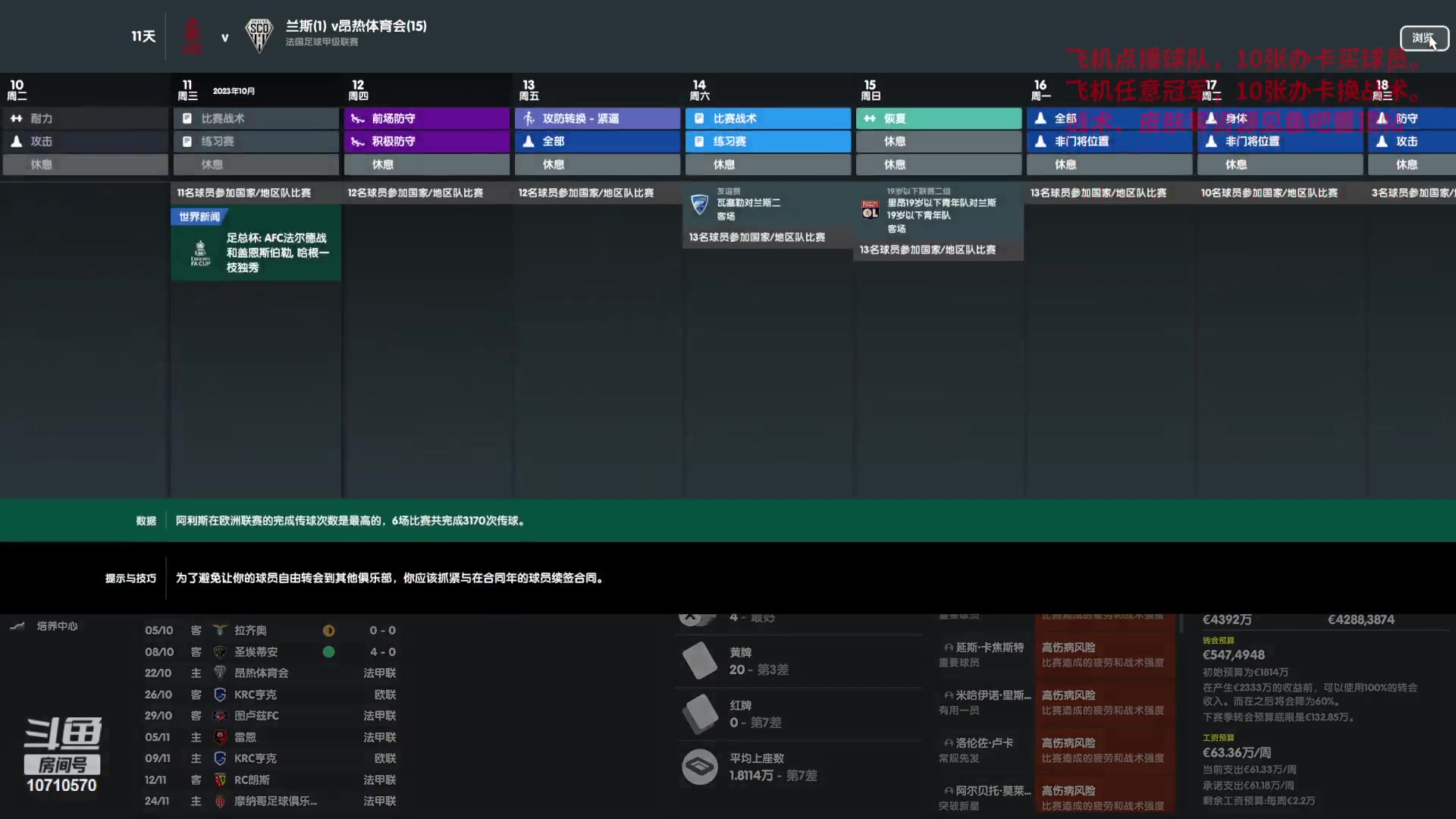Click the clipboard icon beside grey 比赛战术
Screen dimensions: 1456x819
[x=187, y=118]
